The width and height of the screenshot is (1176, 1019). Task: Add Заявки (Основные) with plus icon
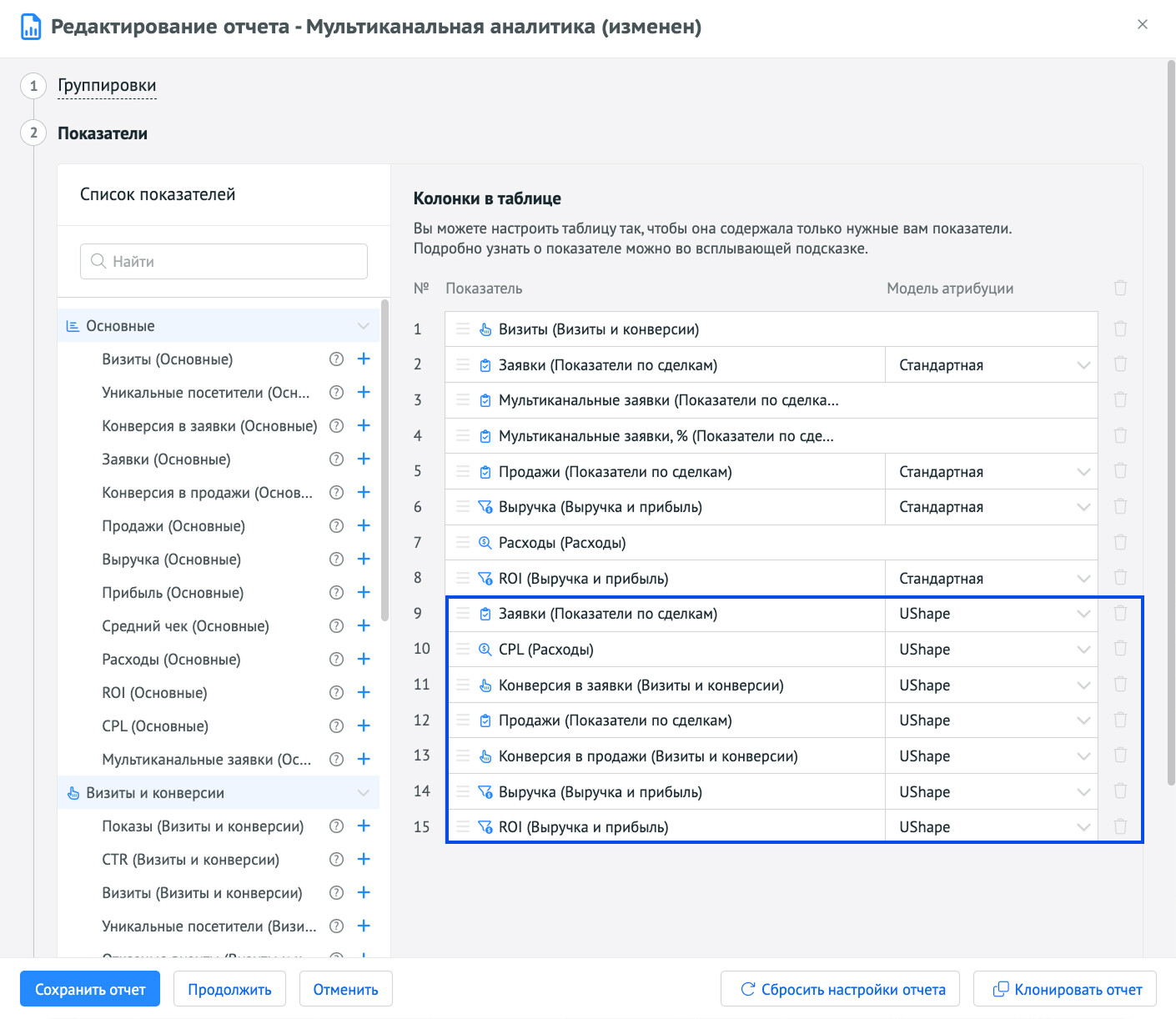(364, 459)
